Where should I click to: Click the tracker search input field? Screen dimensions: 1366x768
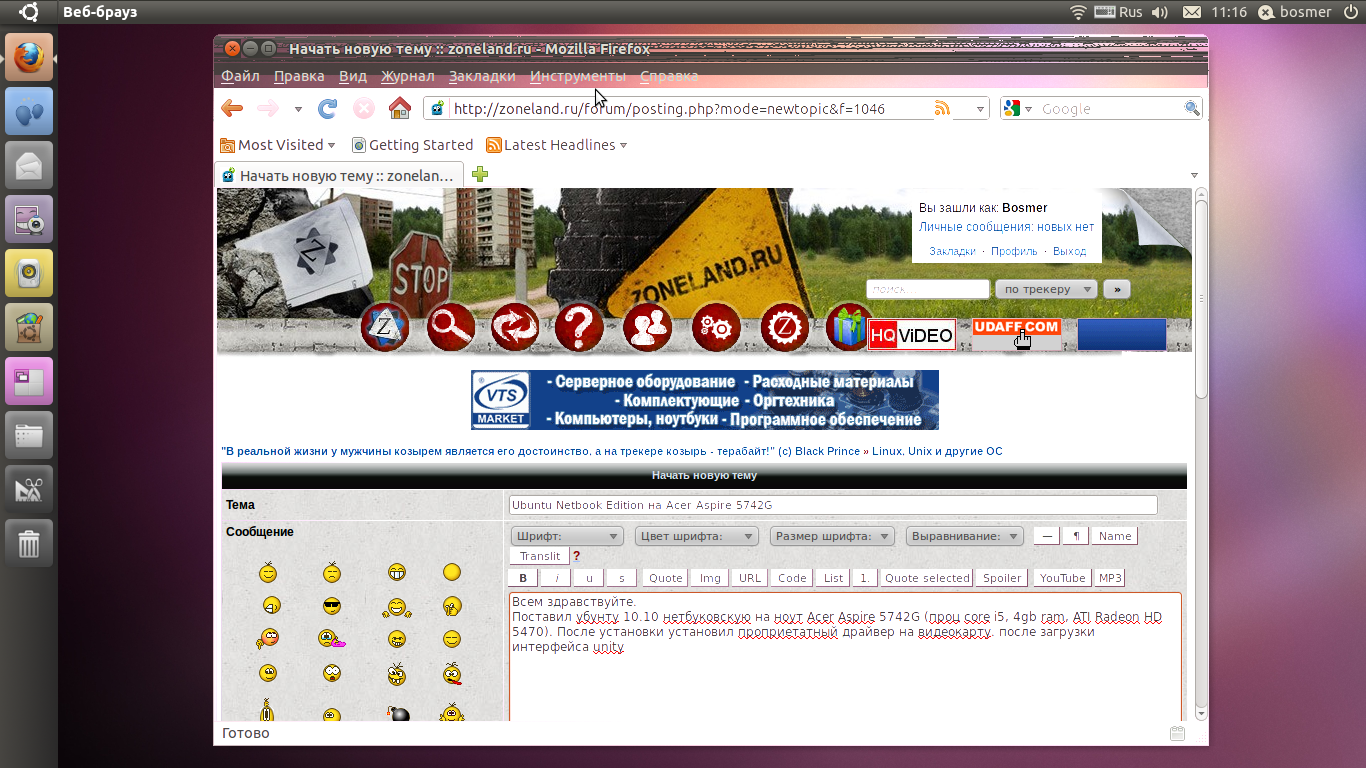[x=928, y=289]
